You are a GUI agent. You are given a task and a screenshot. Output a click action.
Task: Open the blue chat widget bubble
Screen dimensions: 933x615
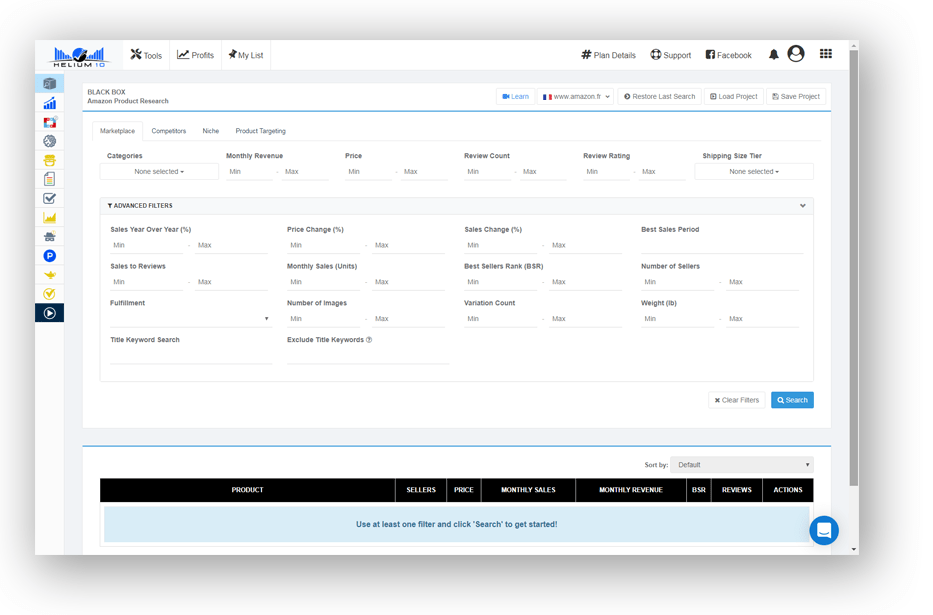[x=824, y=530]
